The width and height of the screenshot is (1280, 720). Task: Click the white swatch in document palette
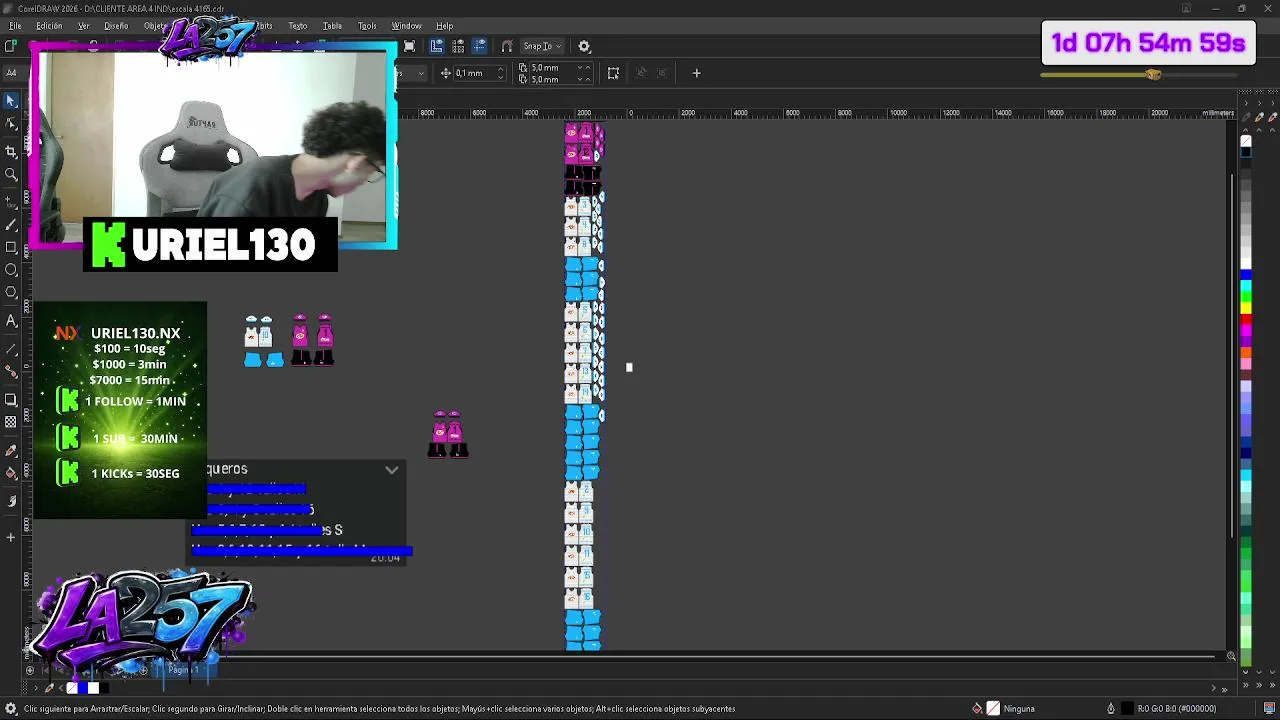[x=93, y=688]
